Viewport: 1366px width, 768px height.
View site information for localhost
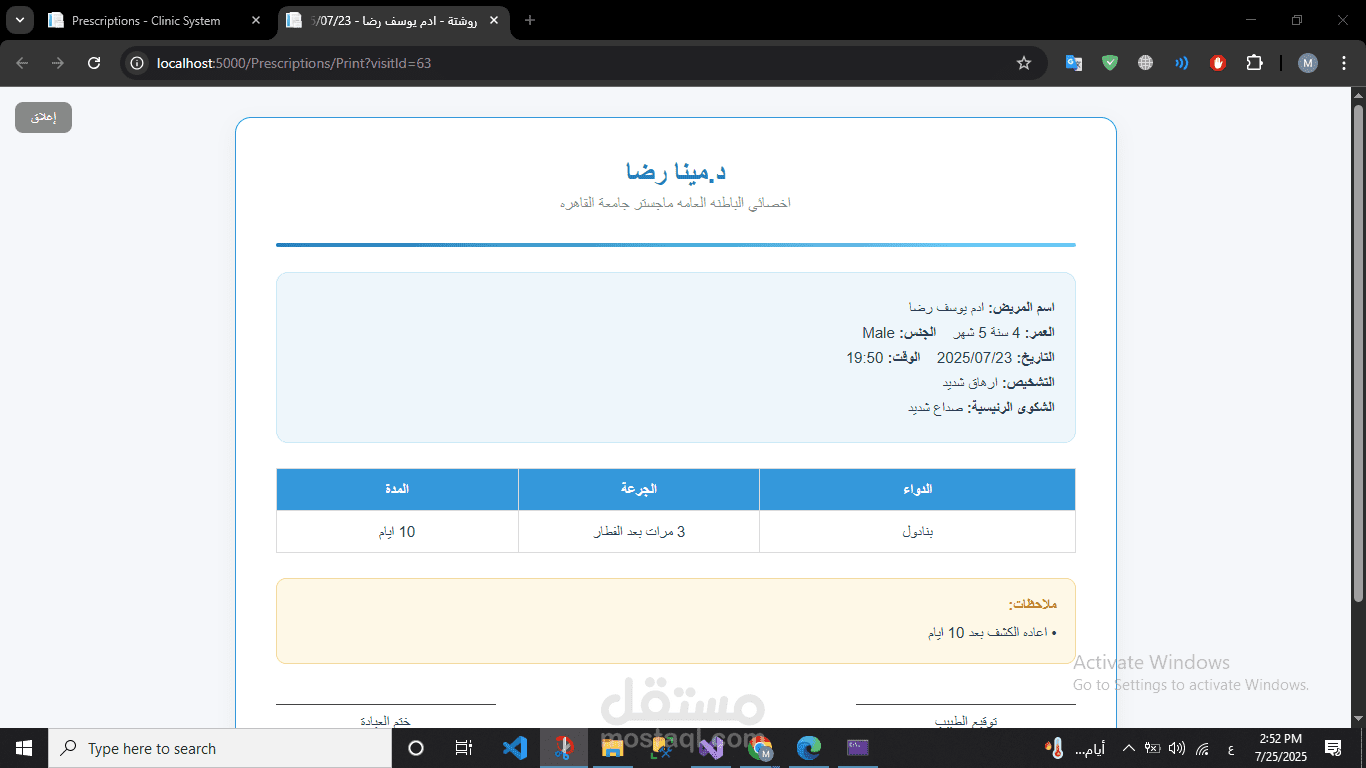(x=138, y=63)
